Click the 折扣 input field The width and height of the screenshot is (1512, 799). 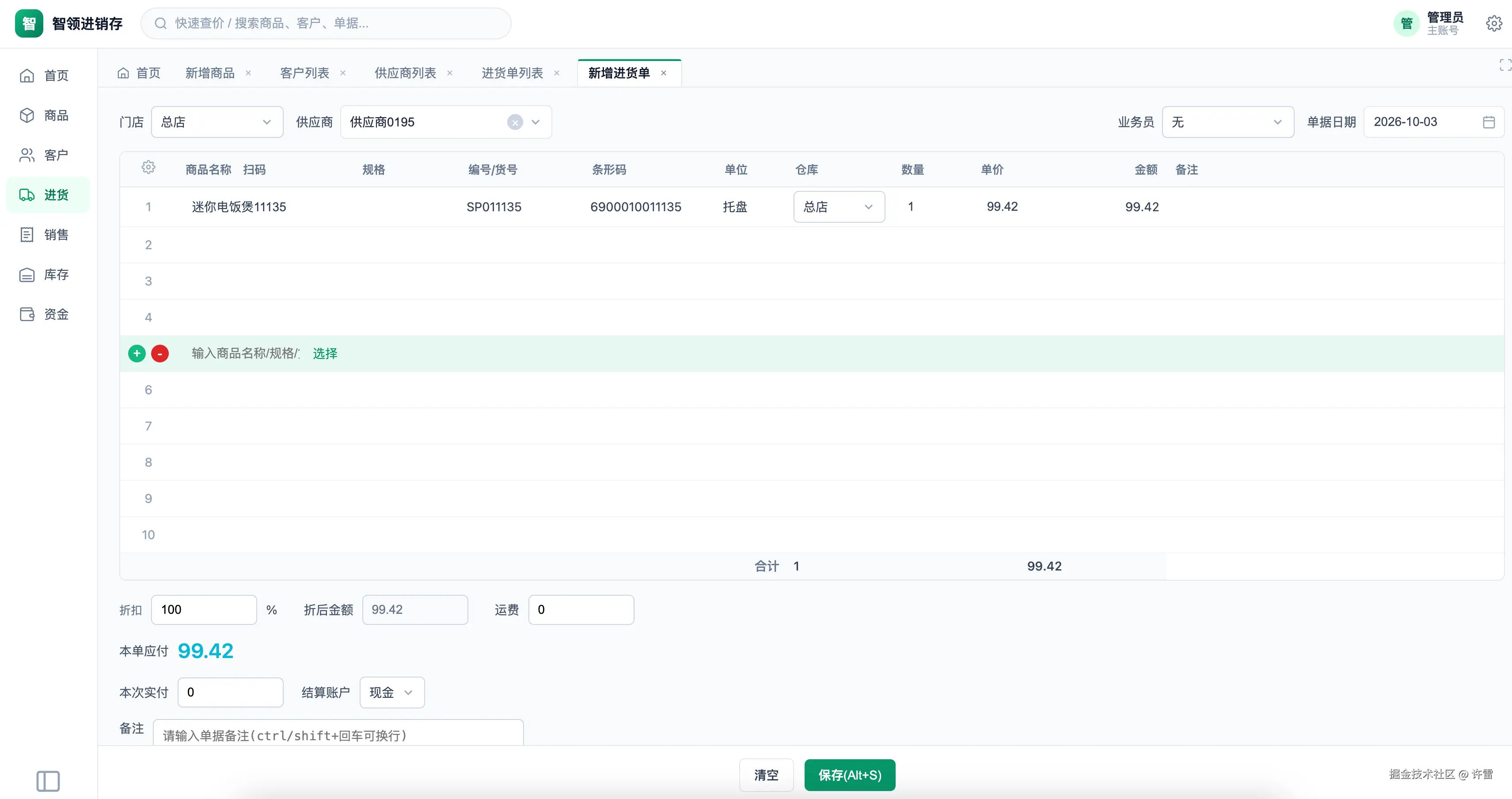pos(204,609)
